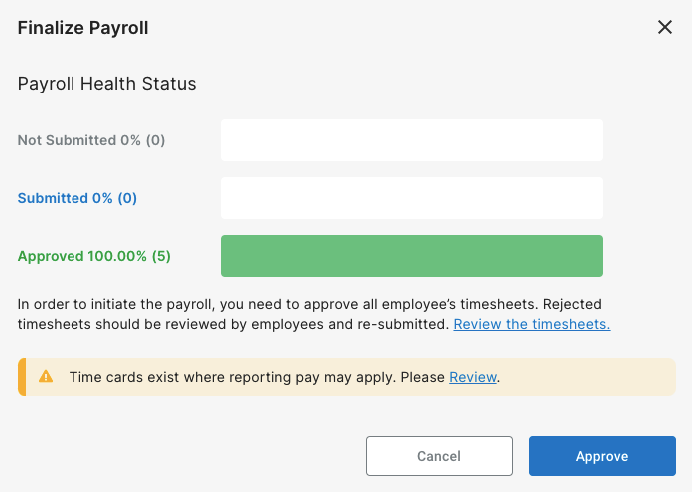The width and height of the screenshot is (692, 492).
Task: Select the Approved 100.00% (5) label
Action: click(94, 256)
